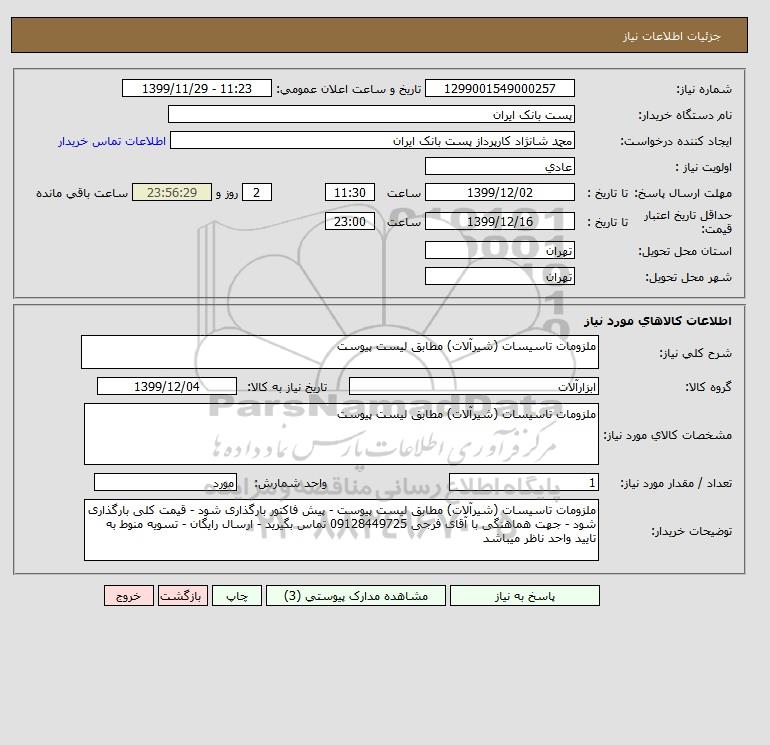770x745 pixels.
Task: Click the شرح کلی نیاز description box
Action: 340,352
